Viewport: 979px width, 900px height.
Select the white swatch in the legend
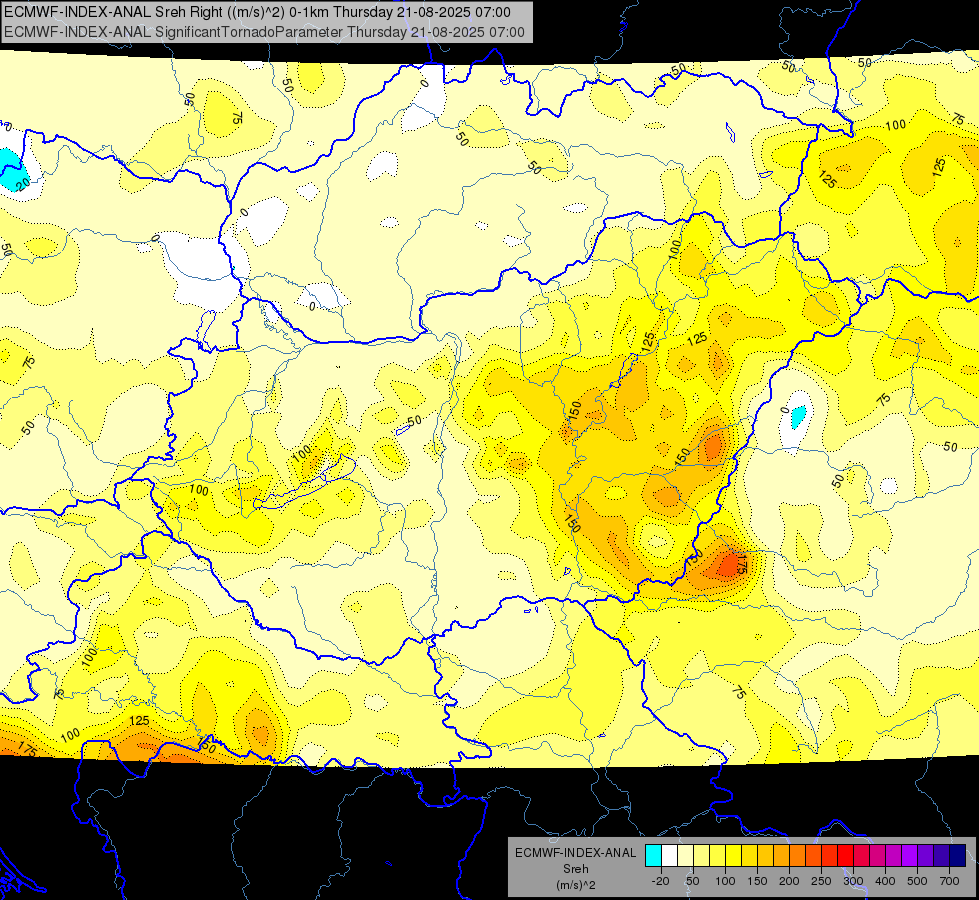click(x=669, y=855)
